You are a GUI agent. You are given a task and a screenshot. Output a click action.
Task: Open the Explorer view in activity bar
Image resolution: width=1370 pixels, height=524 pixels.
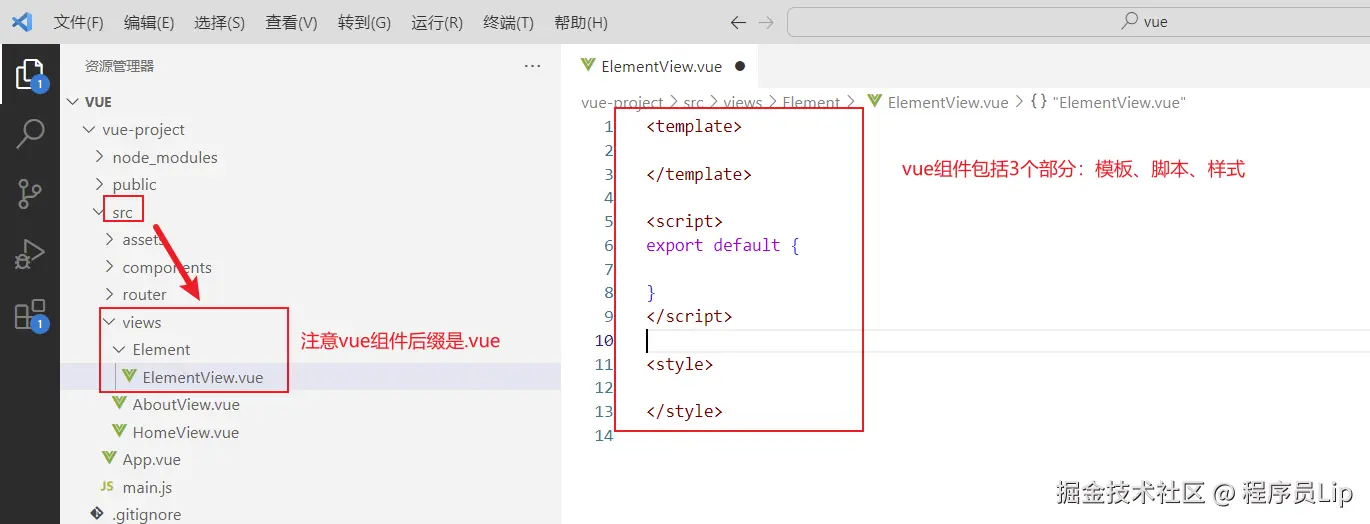pyautogui.click(x=30, y=75)
